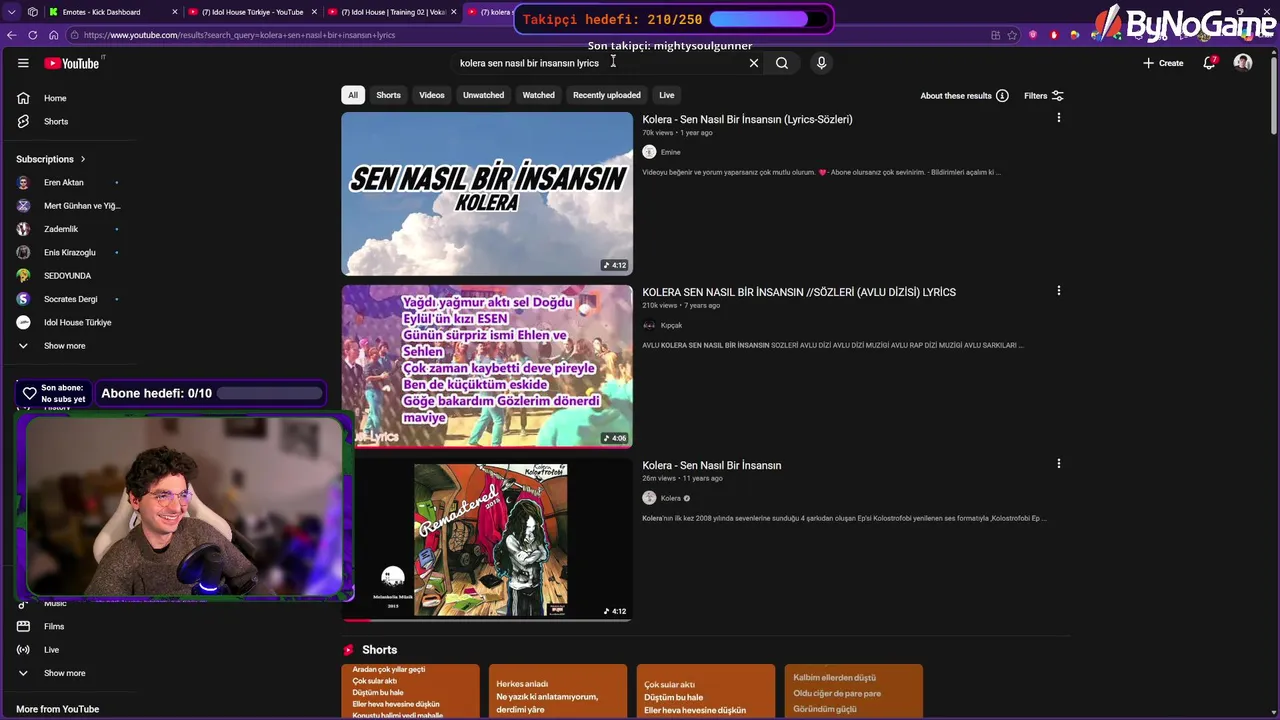1280x720 pixels.
Task: Start voice search with the microphone icon
Action: pyautogui.click(x=821, y=63)
